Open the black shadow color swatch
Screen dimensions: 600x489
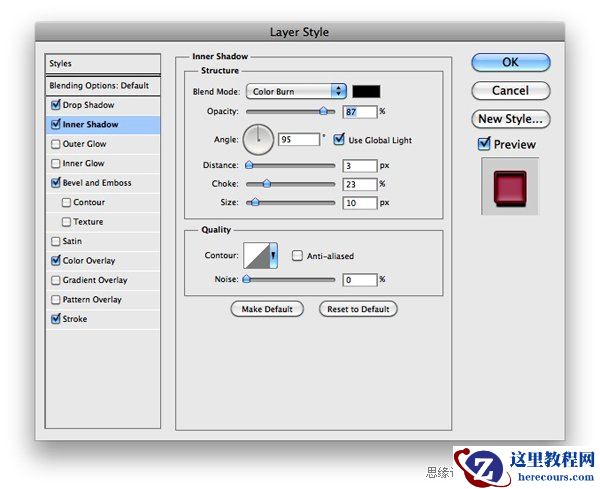(366, 91)
